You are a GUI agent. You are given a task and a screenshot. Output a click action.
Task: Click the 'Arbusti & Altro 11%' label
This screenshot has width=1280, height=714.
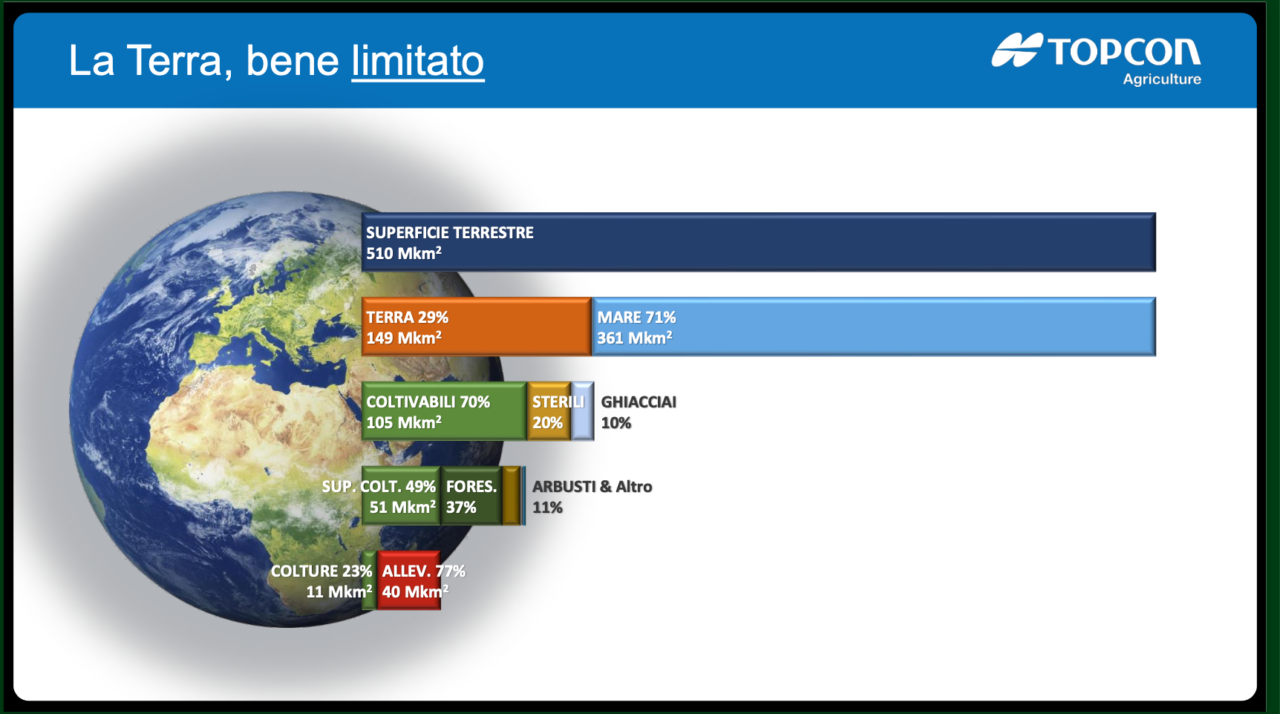click(x=592, y=497)
